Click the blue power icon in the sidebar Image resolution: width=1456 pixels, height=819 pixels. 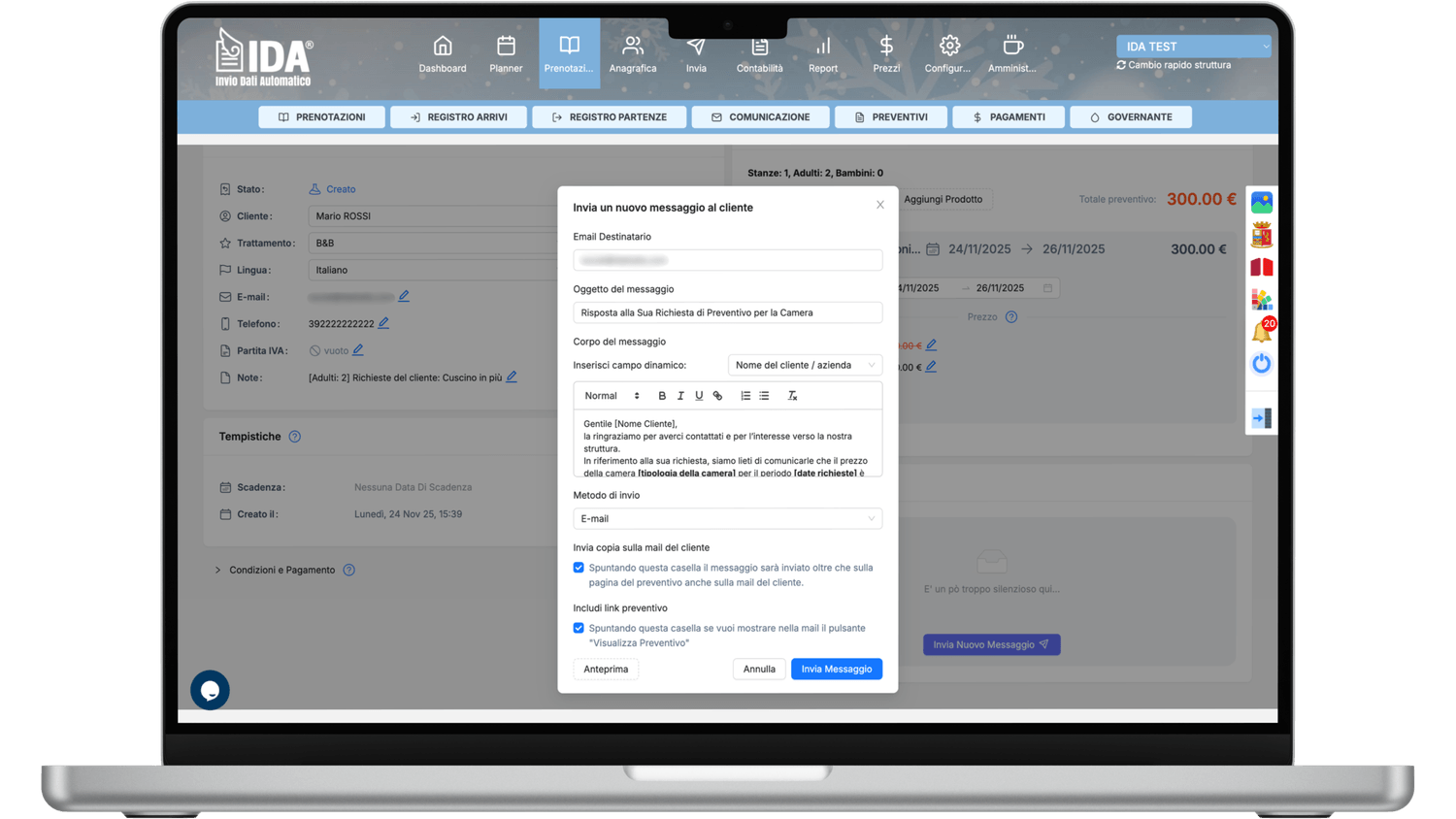1261,364
